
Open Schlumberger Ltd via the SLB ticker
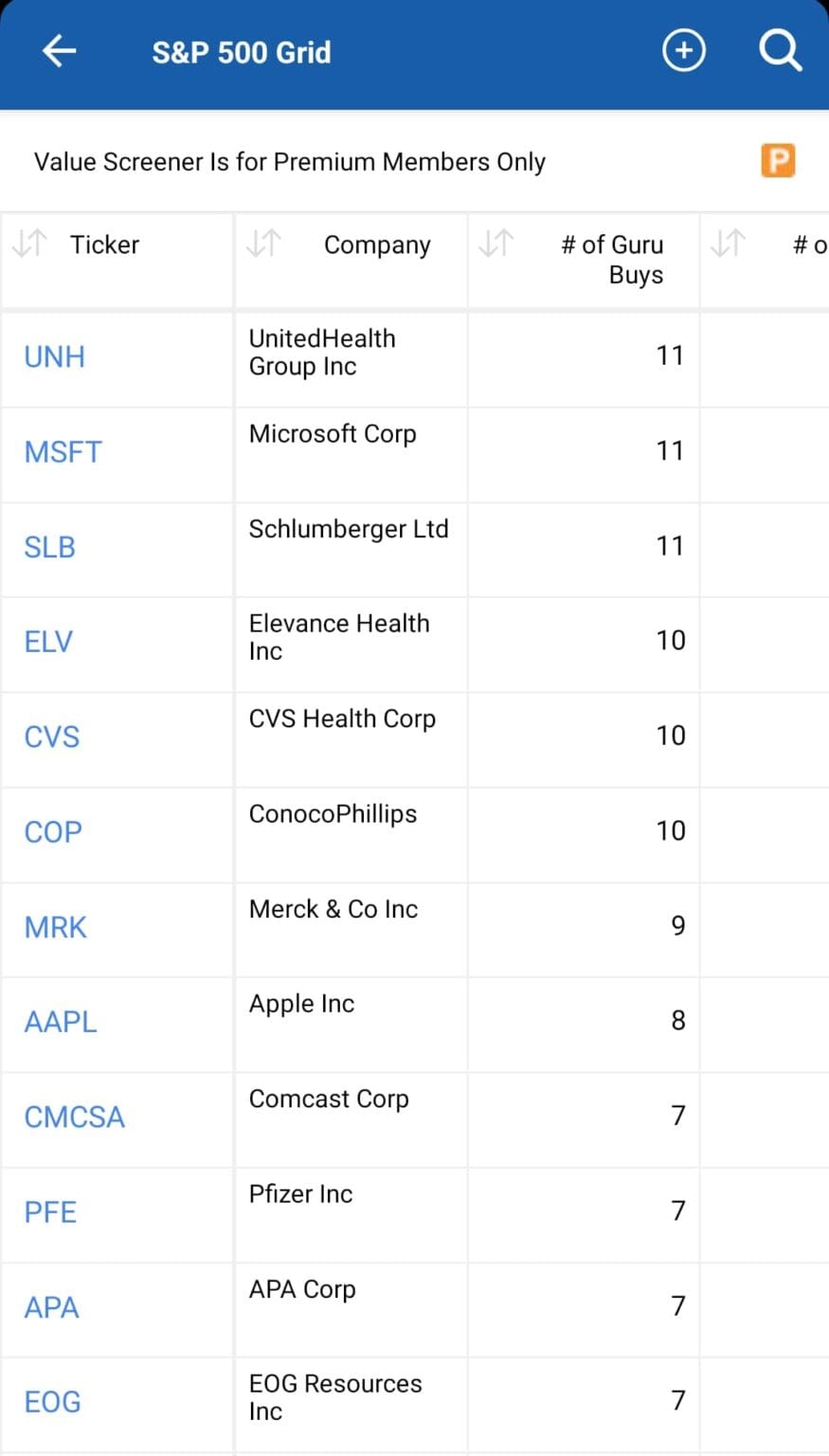[49, 547]
